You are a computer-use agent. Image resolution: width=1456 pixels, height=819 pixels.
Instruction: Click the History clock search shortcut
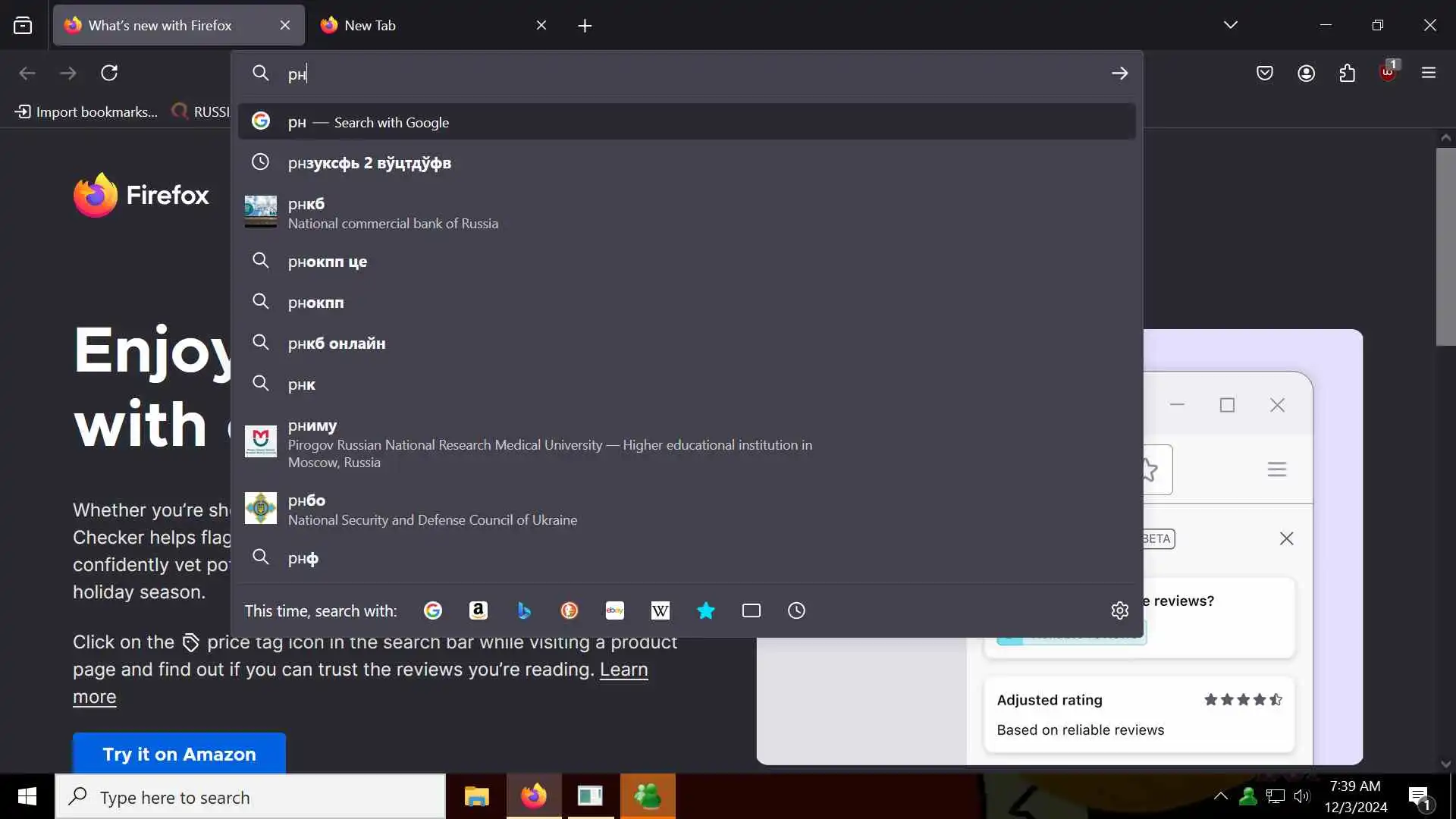click(796, 610)
